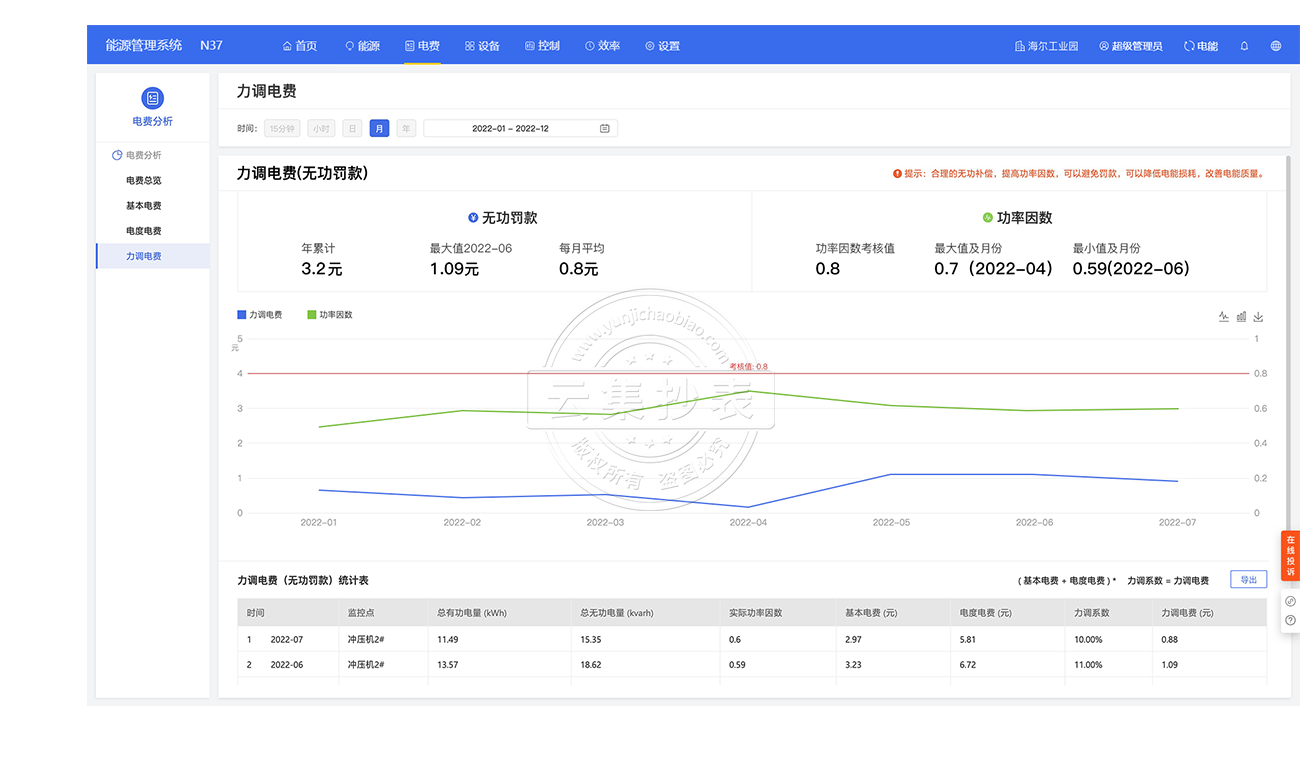Image resolution: width=1300 pixels, height=760 pixels.
Task: Select 日 time granularity
Action: coord(352,128)
